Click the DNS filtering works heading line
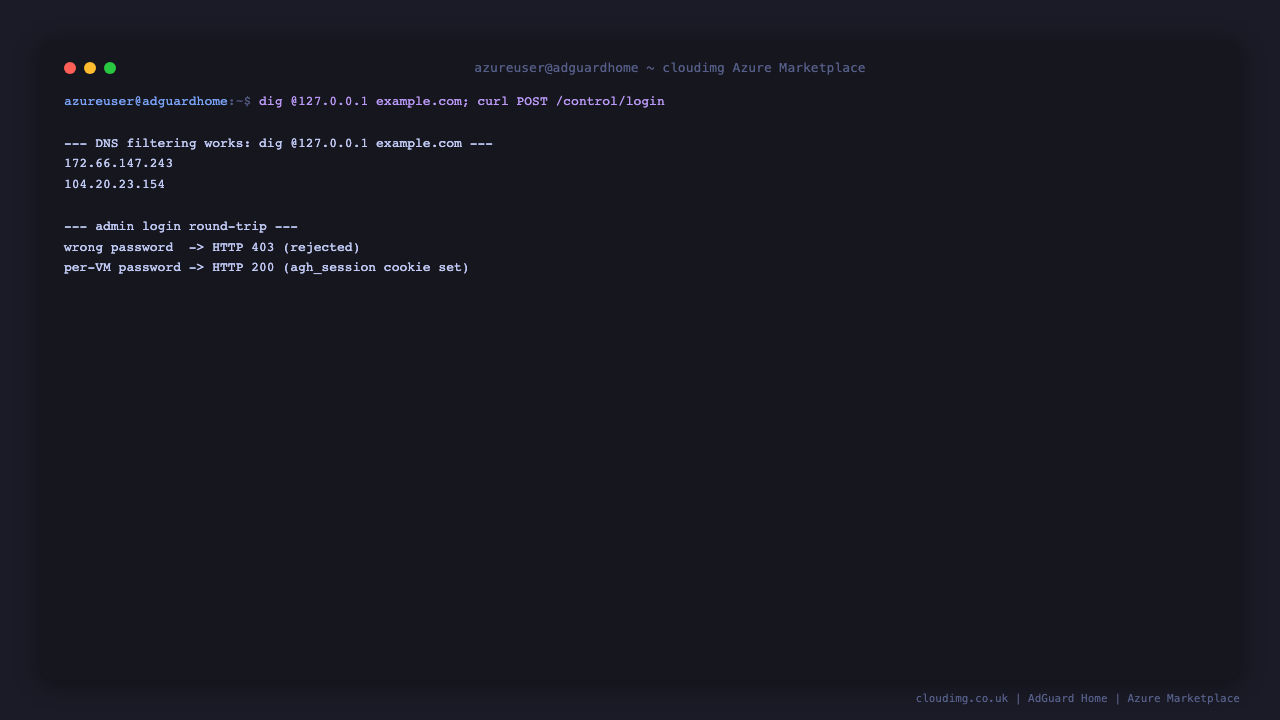Screen dimensions: 1280x720 click(278, 143)
